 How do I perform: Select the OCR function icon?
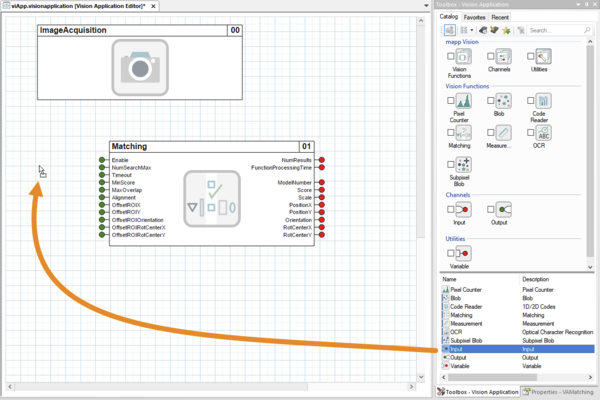(x=543, y=133)
